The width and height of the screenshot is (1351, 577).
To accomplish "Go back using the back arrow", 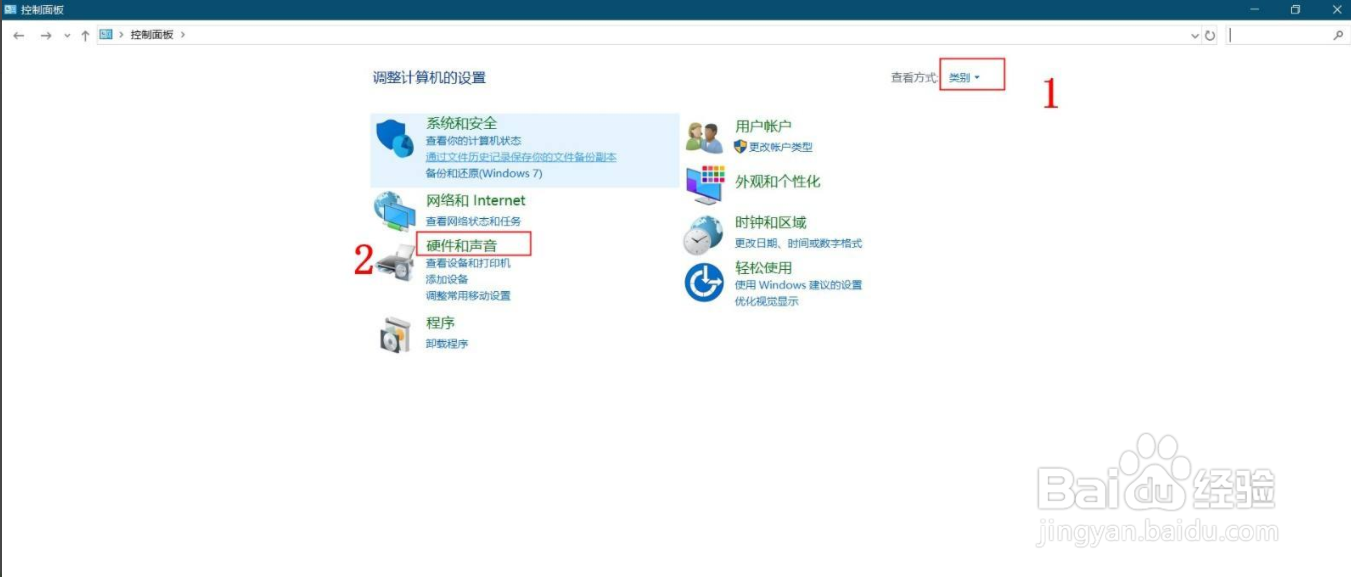I will tap(20, 33).
